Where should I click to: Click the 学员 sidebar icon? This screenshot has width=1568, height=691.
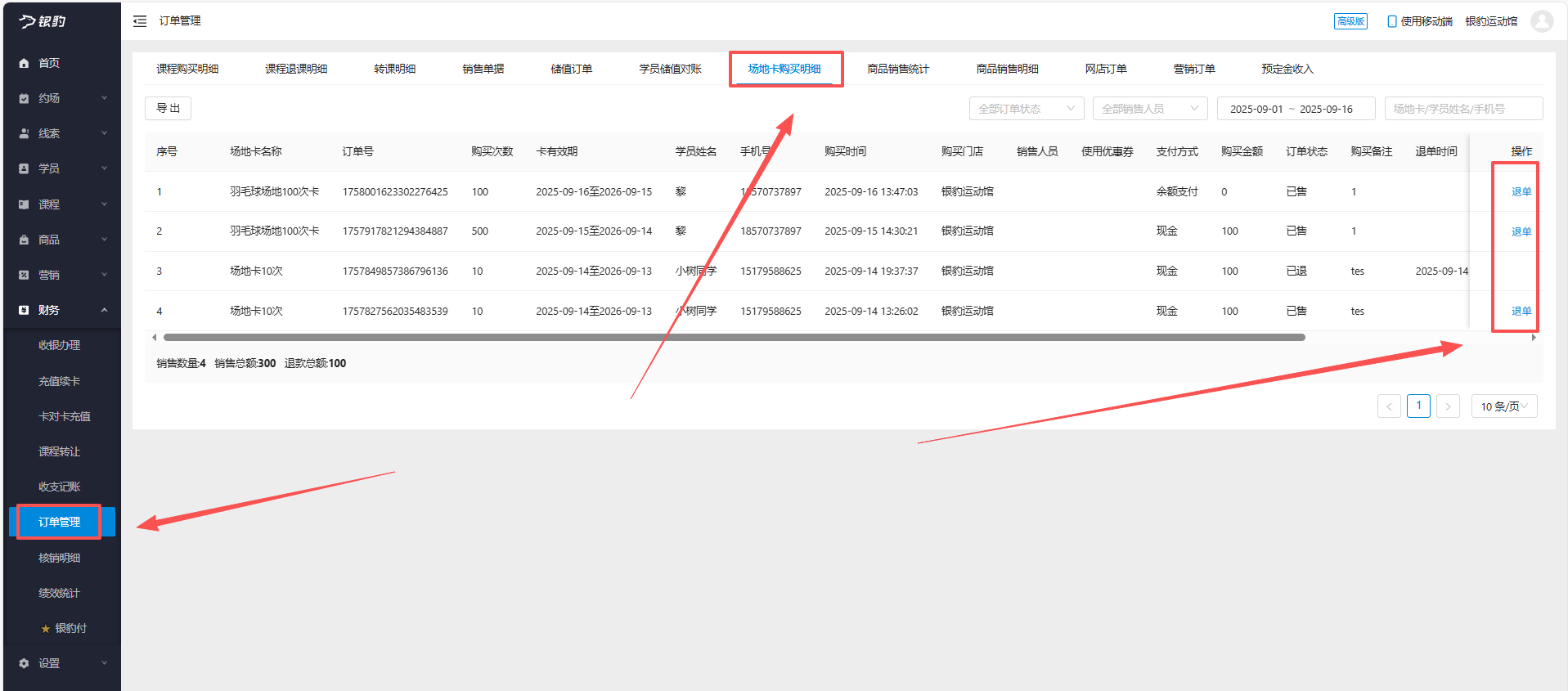pyautogui.click(x=24, y=168)
